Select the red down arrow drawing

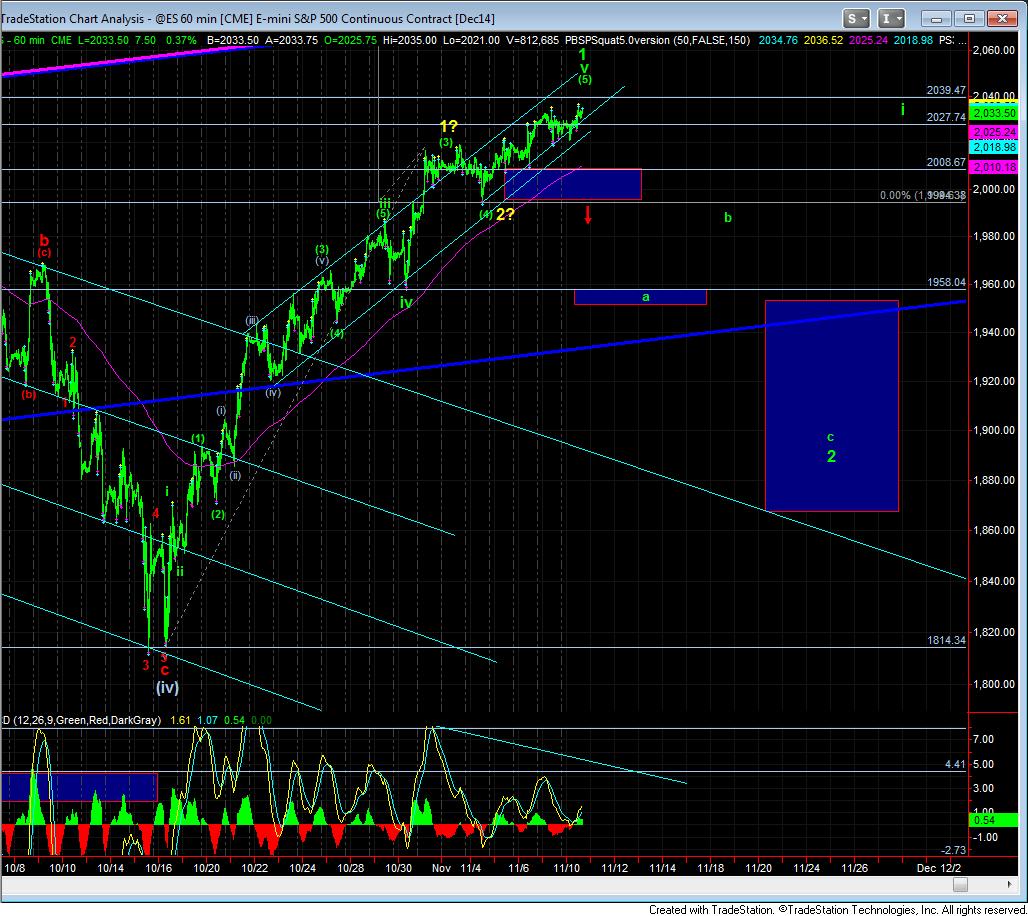[x=588, y=214]
